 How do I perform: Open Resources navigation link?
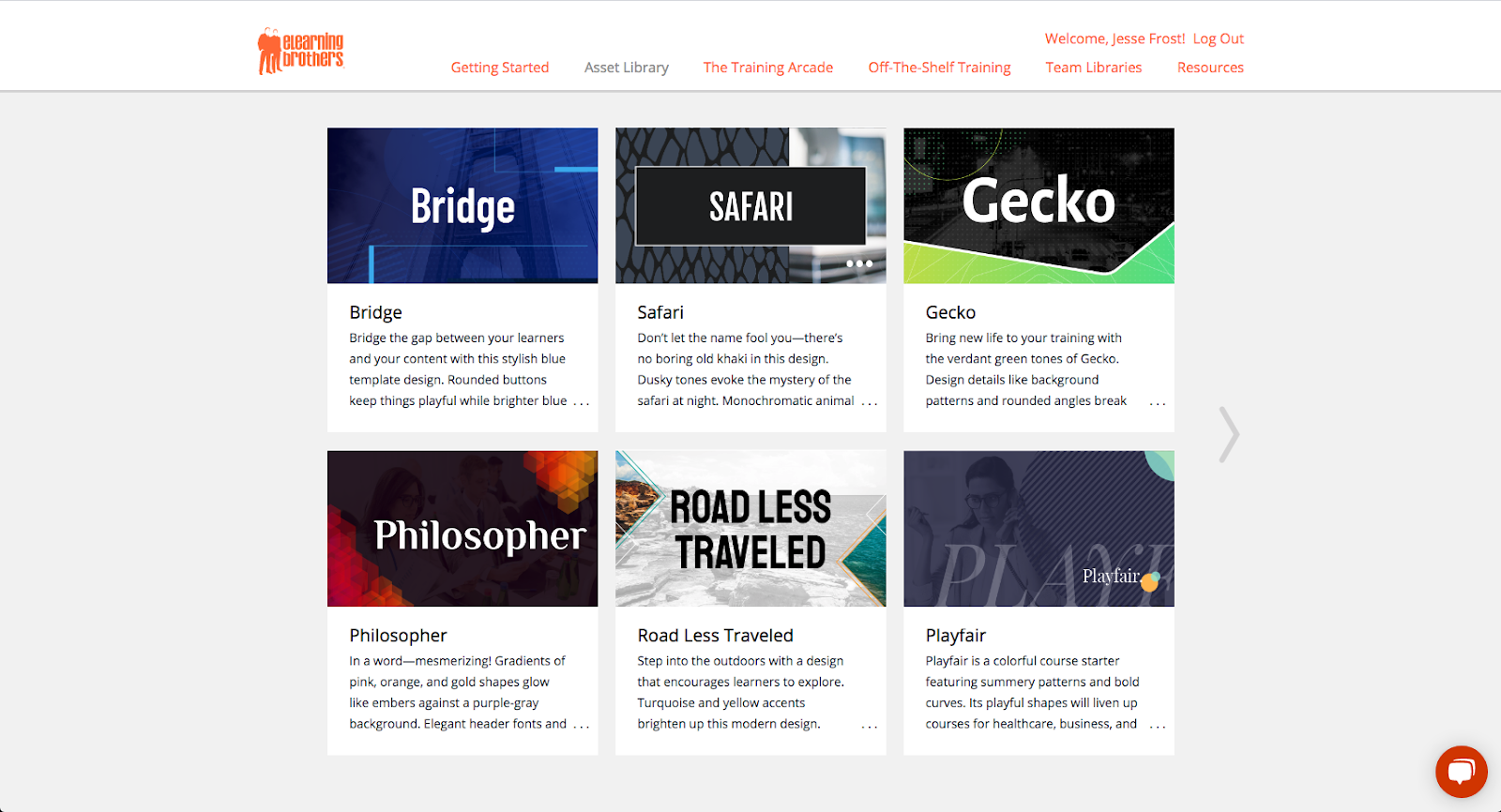1210,68
